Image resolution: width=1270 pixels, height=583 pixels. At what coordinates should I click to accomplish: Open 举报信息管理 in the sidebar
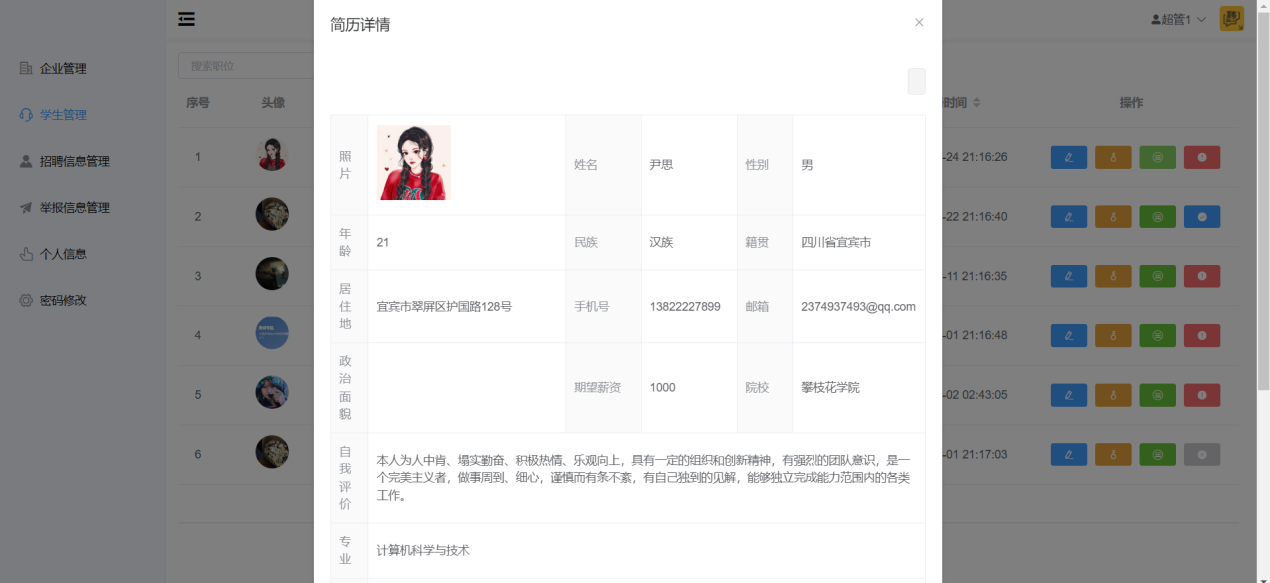tap(75, 208)
